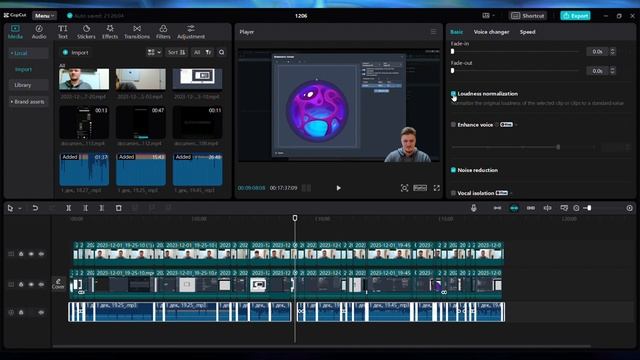Adjust the Fade-in slider handle

[452, 51]
